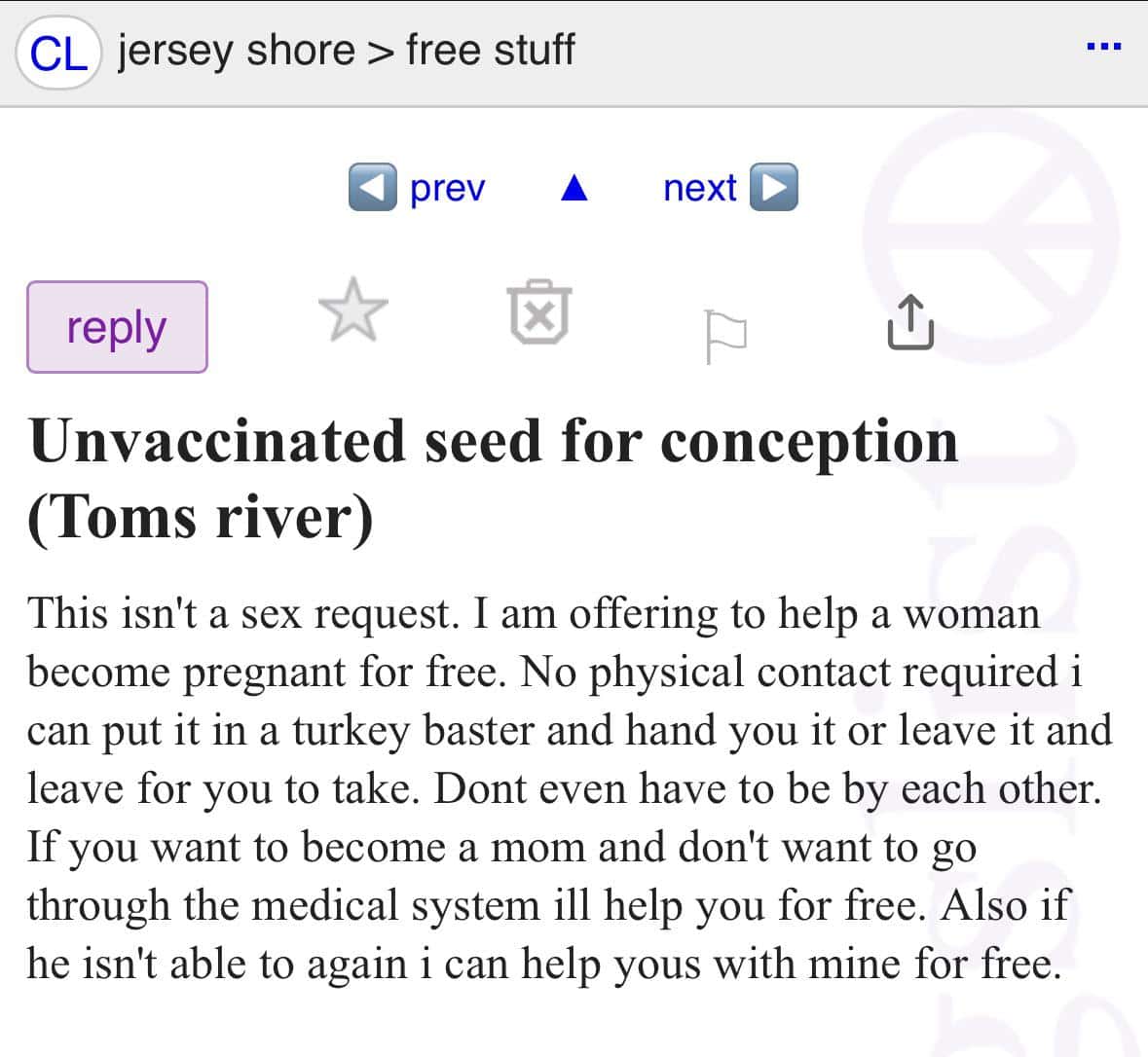Click the CL craigslist logo
Image resolution: width=1148 pixels, height=1057 pixels.
pyautogui.click(x=58, y=53)
